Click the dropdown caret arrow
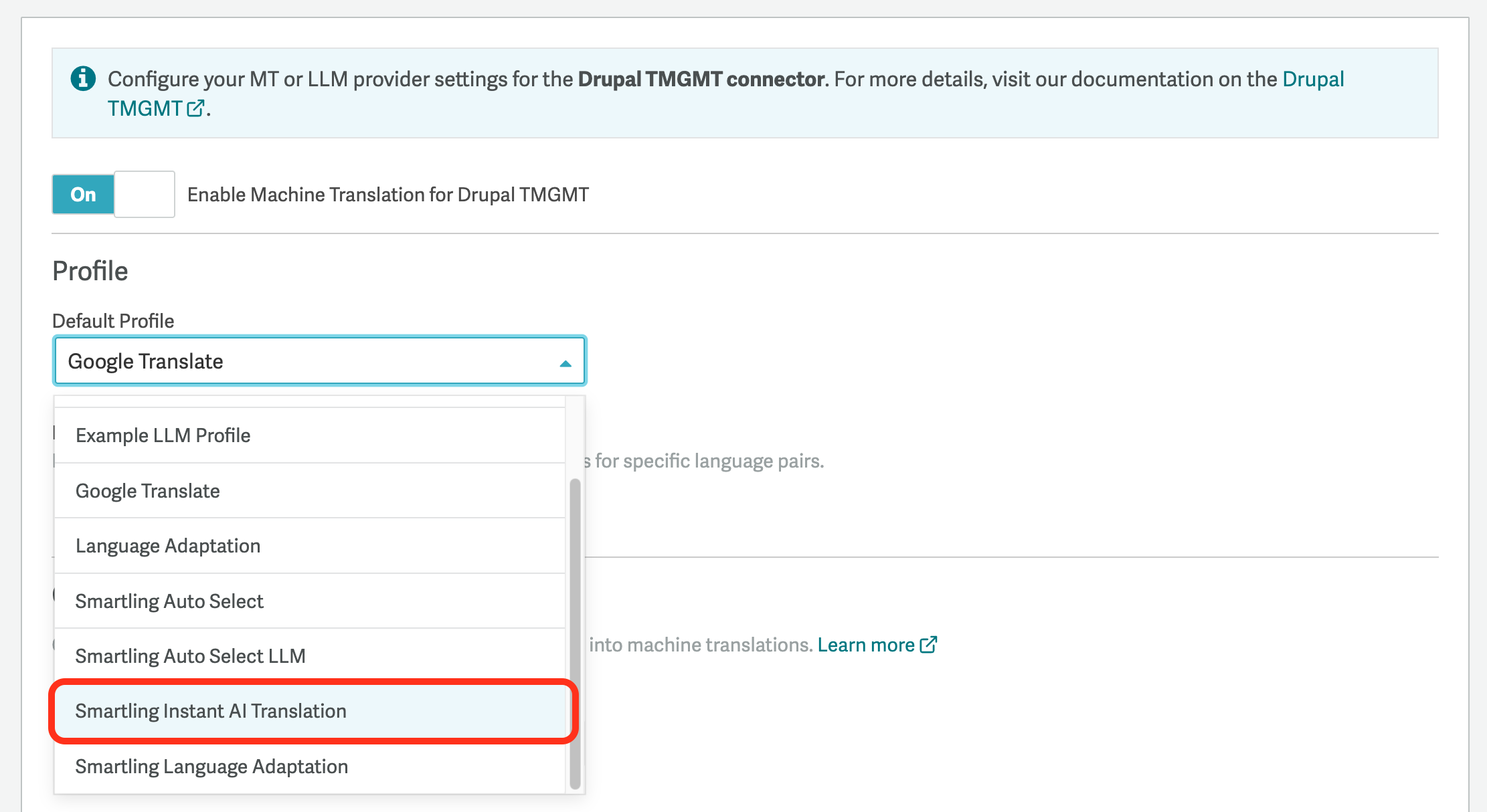1487x812 pixels. (x=565, y=364)
